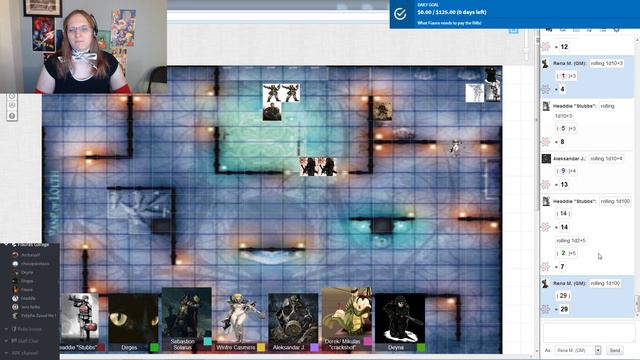Image resolution: width=640 pixels, height=360 pixels.
Task: Select the white humanoid token on the map
Action: click(456, 148)
